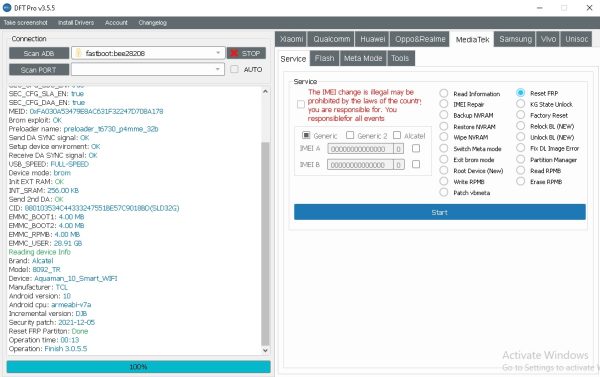Select Factory Reset radio button
This screenshot has width=600, height=377.
point(520,114)
